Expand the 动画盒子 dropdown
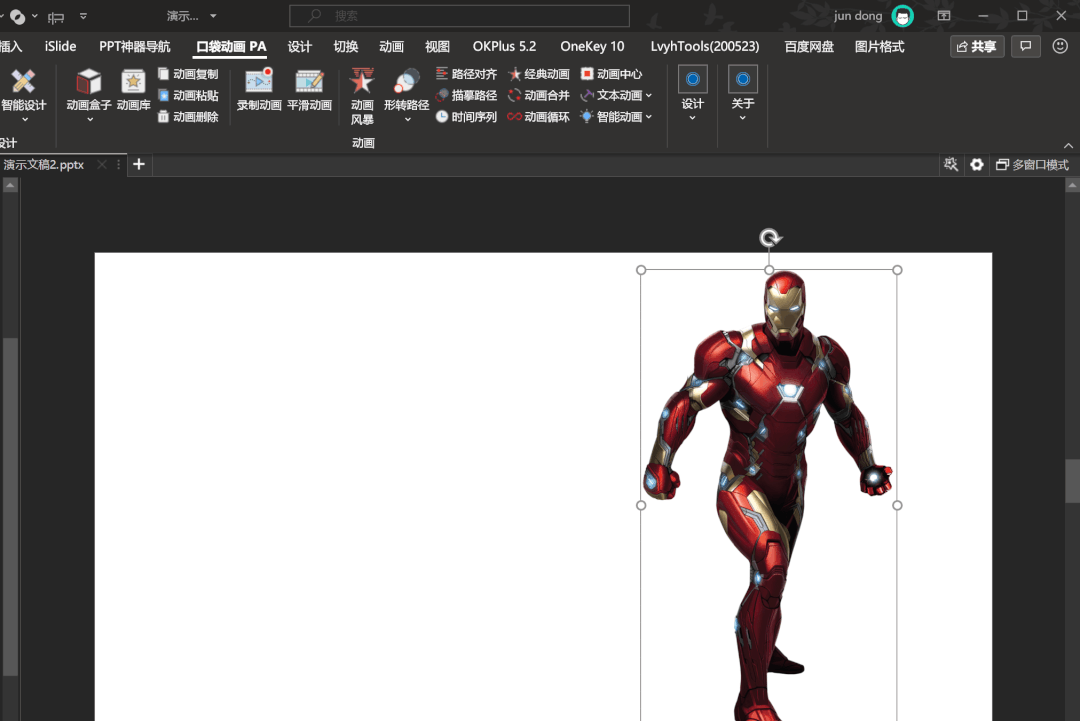1080x721 pixels. 90,119
